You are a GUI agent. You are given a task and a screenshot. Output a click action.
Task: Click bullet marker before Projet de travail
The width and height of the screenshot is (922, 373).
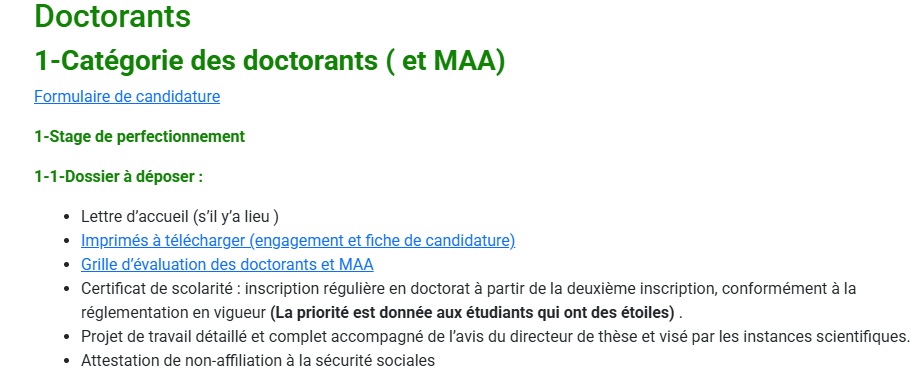(68, 338)
